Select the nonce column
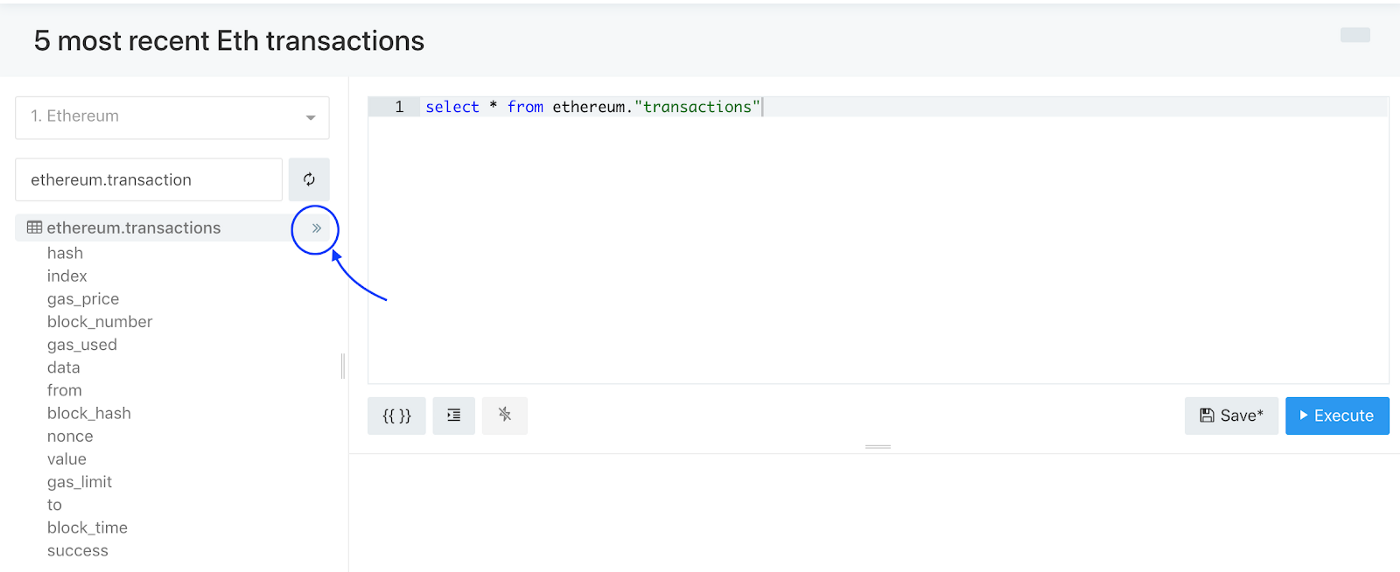1400x572 pixels. [70, 437]
